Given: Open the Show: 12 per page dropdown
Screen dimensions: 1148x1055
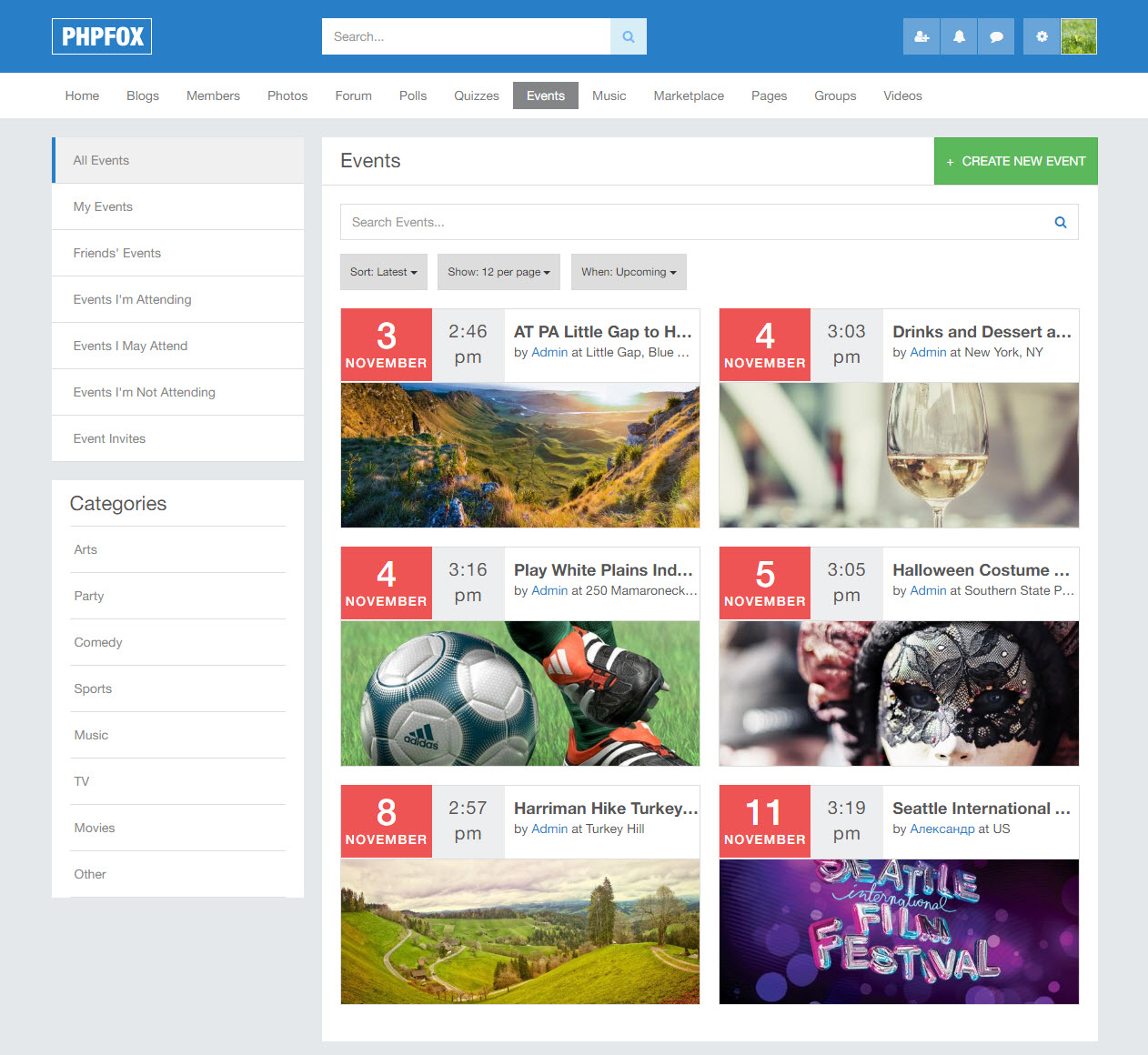Looking at the screenshot, I should [x=498, y=272].
